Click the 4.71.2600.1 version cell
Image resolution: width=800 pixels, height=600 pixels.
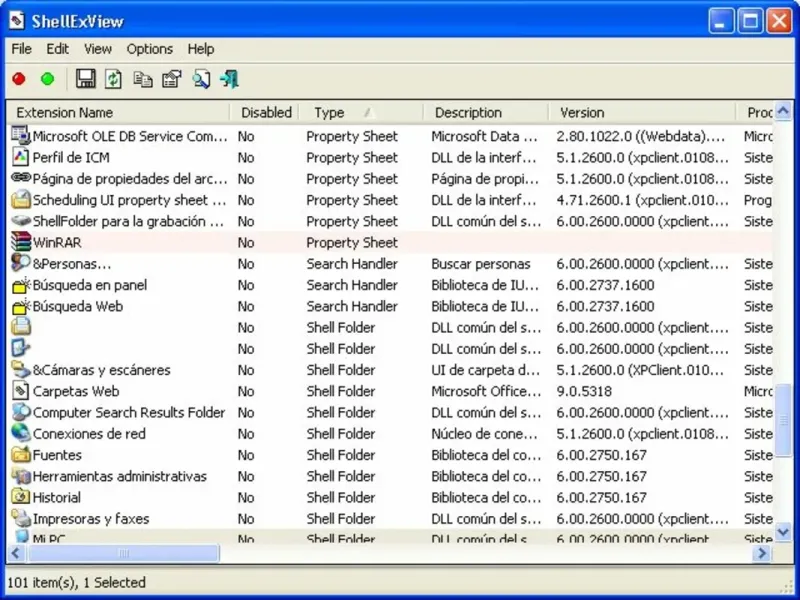pyautogui.click(x=642, y=200)
